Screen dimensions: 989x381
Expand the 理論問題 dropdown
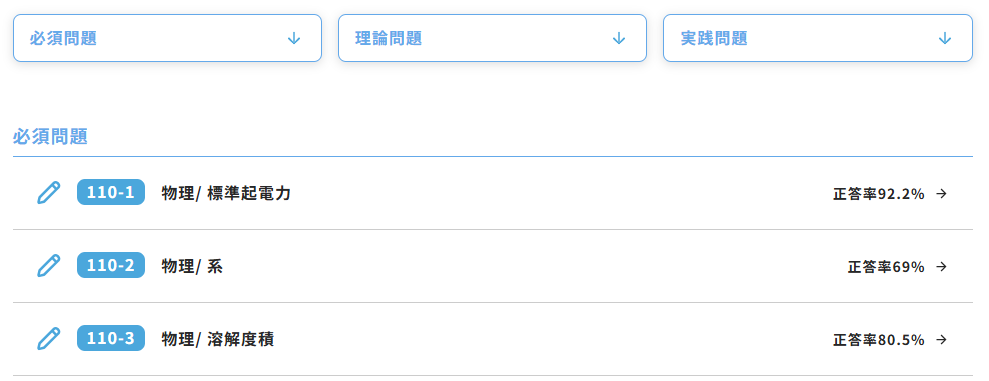492,38
